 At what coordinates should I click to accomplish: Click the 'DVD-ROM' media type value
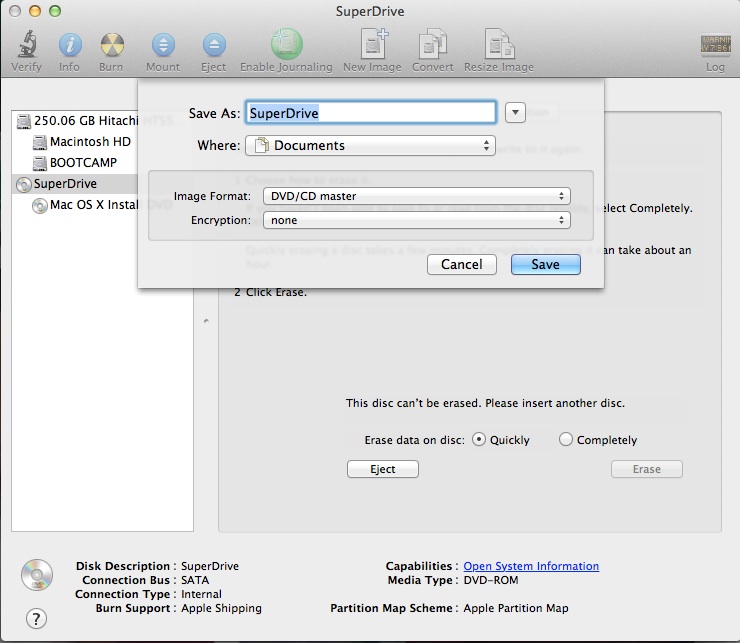tap(491, 580)
